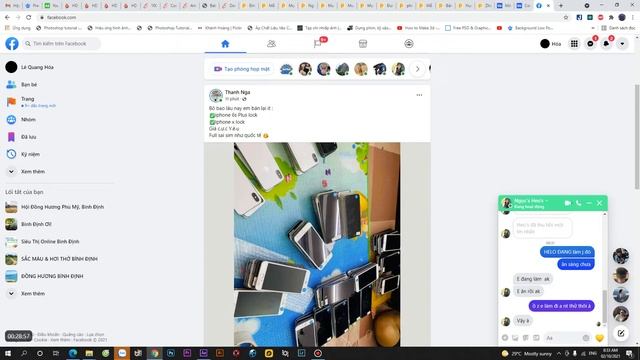The width and height of the screenshot is (640, 360).
Task: Reload the page in Chrome
Action: pyautogui.click(x=28, y=18)
